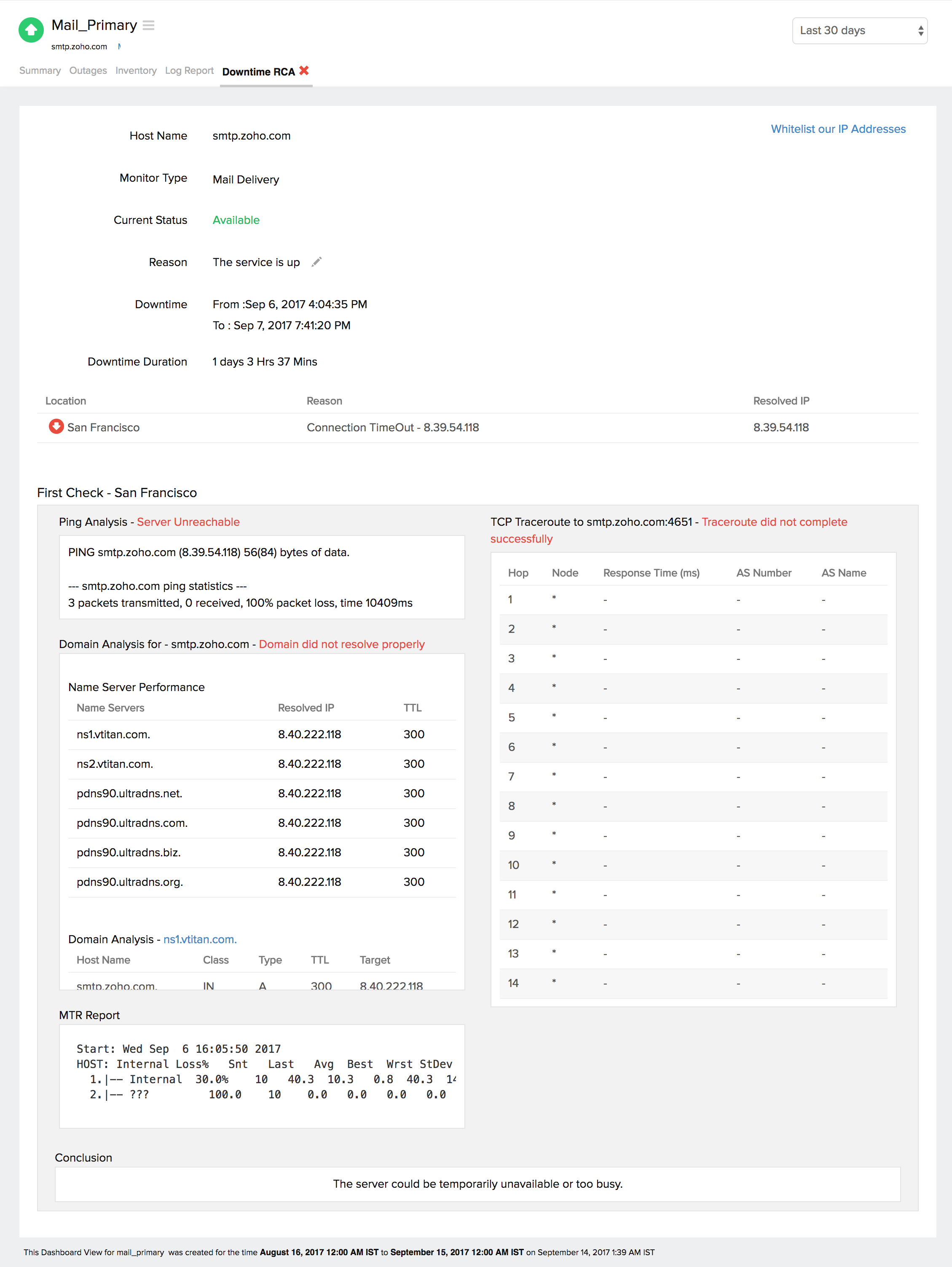Click the Conclusion message box
The image size is (952, 1267).
click(x=477, y=1184)
